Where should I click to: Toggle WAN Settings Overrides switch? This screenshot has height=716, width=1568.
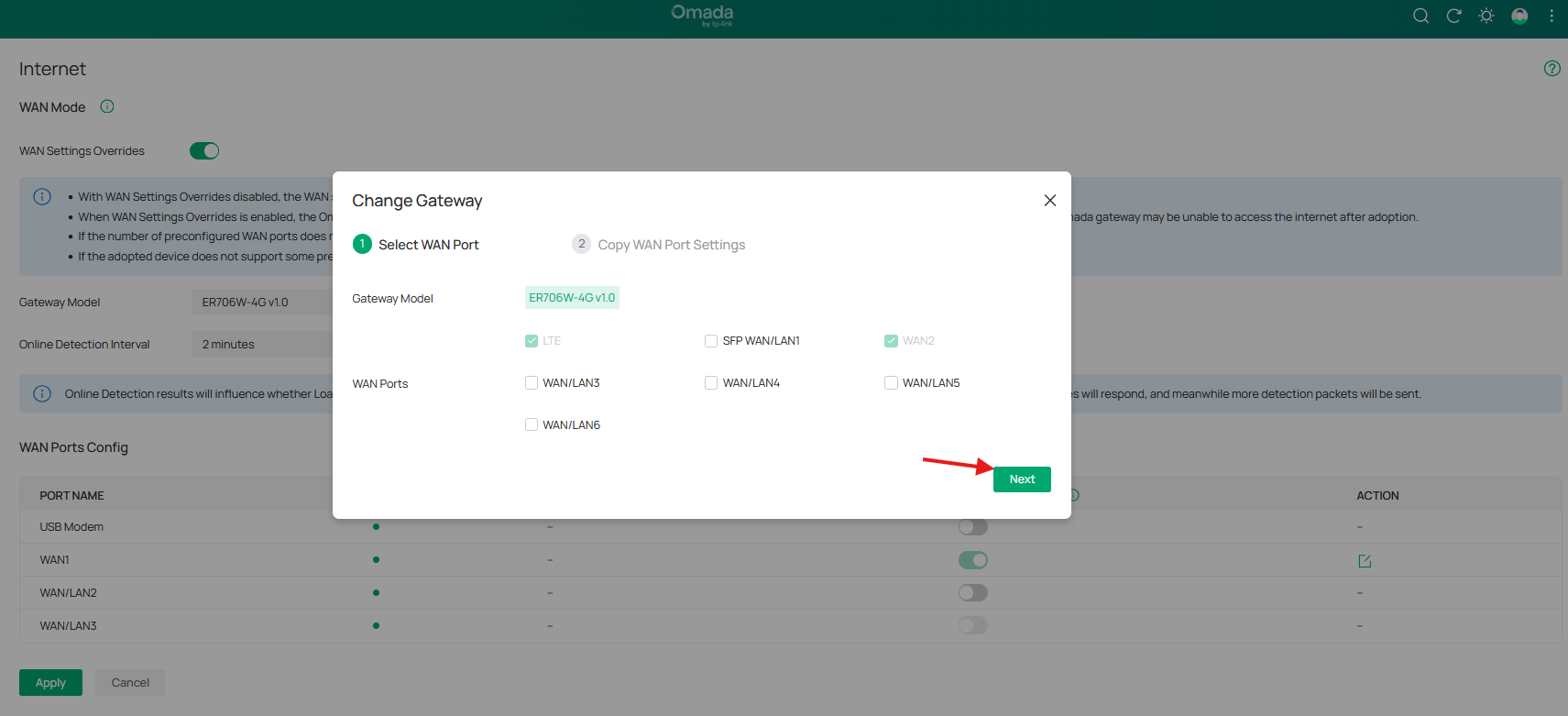pos(204,150)
